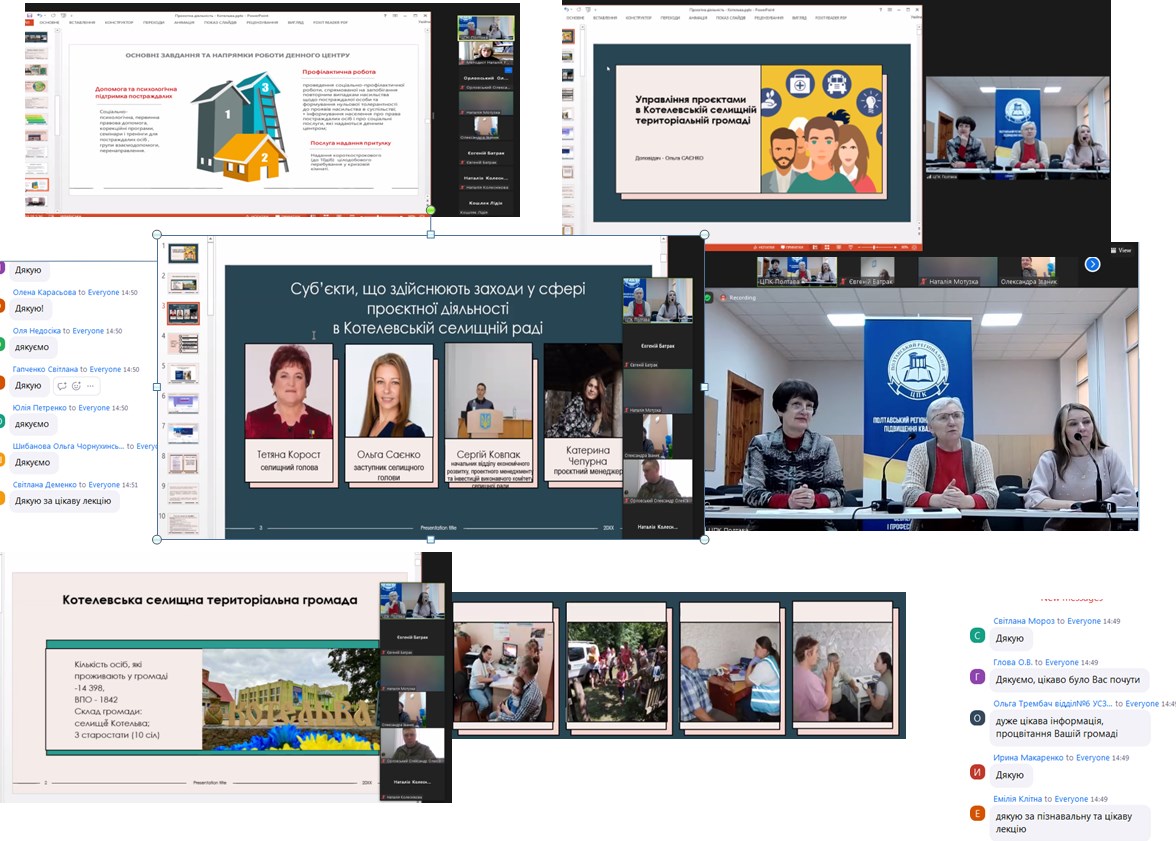
Task: Click the red Recording indicator in Zoom
Action: point(738,298)
